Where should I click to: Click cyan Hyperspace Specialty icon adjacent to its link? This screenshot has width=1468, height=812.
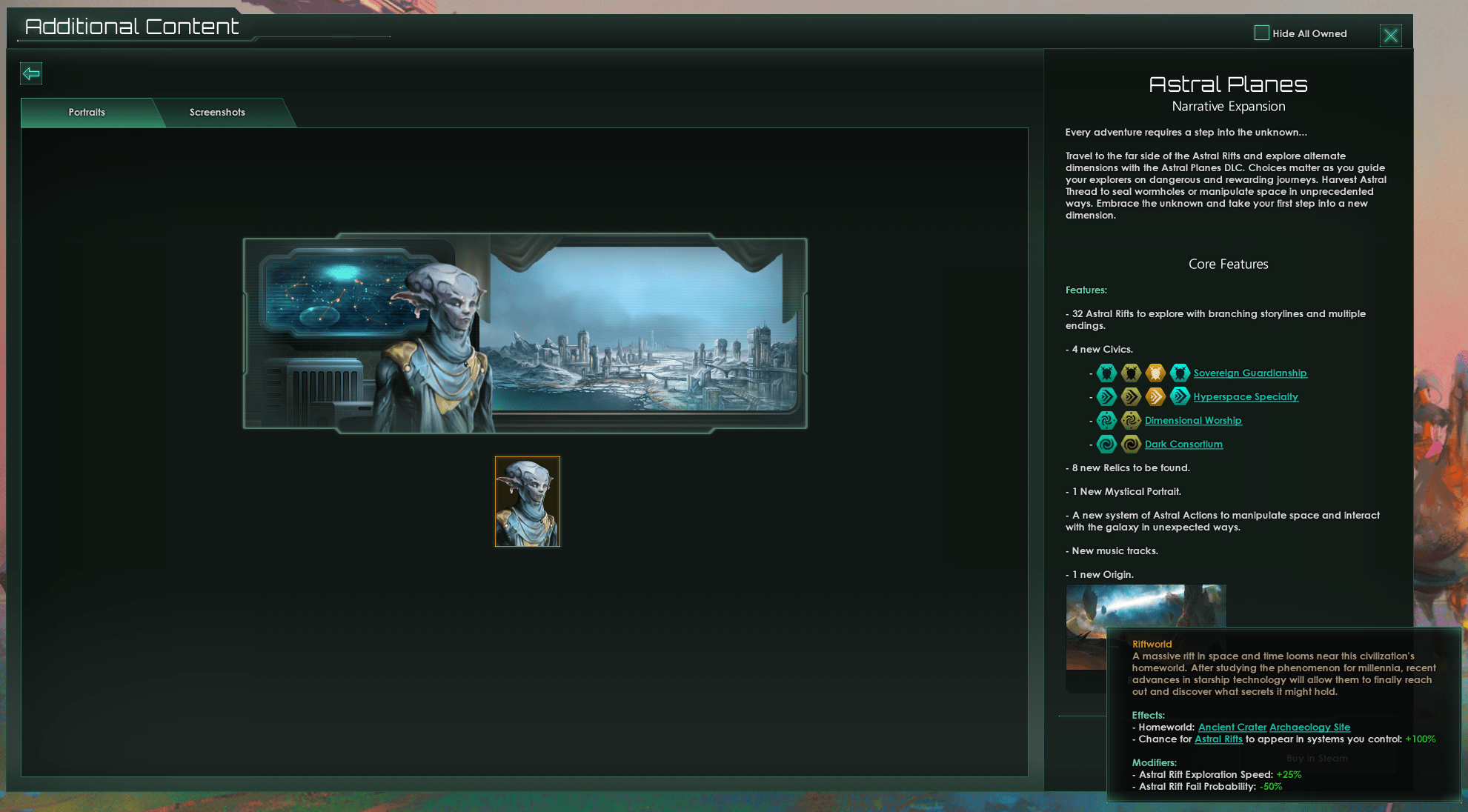click(1180, 396)
